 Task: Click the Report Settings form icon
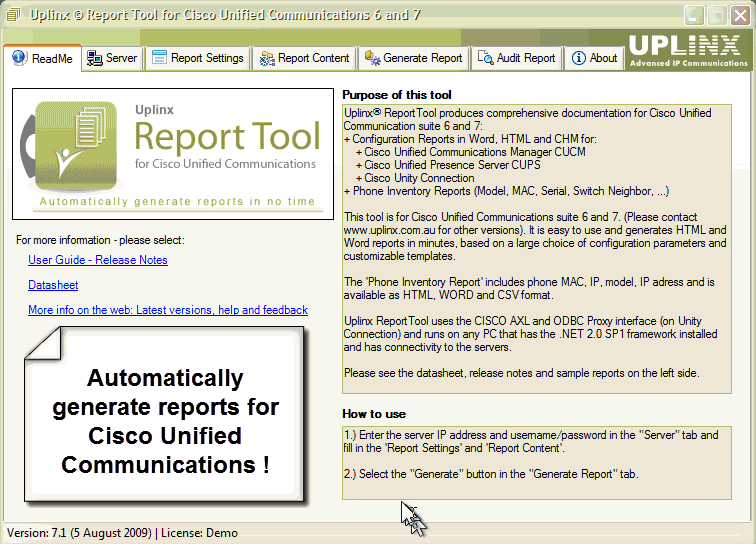pos(159,57)
